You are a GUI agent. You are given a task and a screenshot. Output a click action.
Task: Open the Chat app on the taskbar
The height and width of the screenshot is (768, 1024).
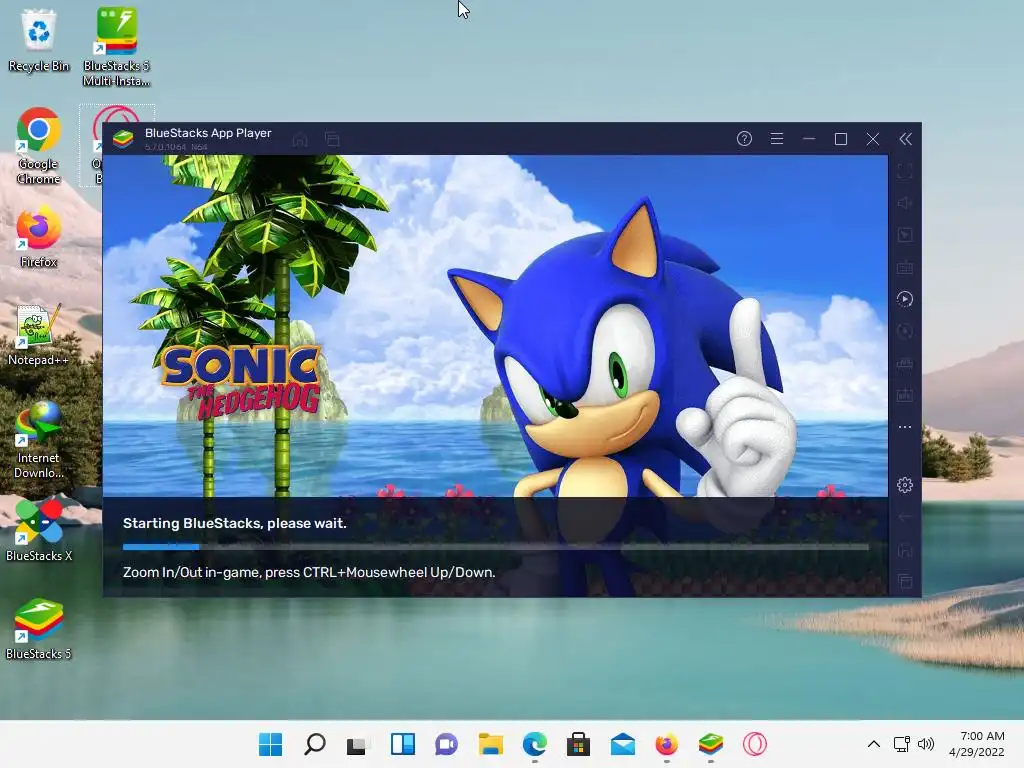click(447, 744)
